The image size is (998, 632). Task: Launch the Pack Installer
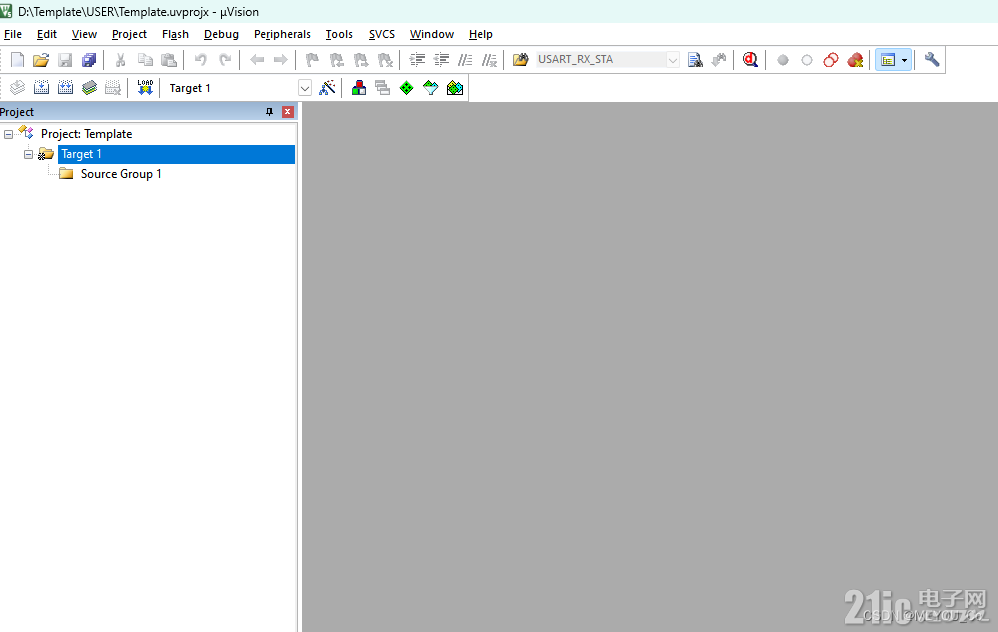click(455, 88)
